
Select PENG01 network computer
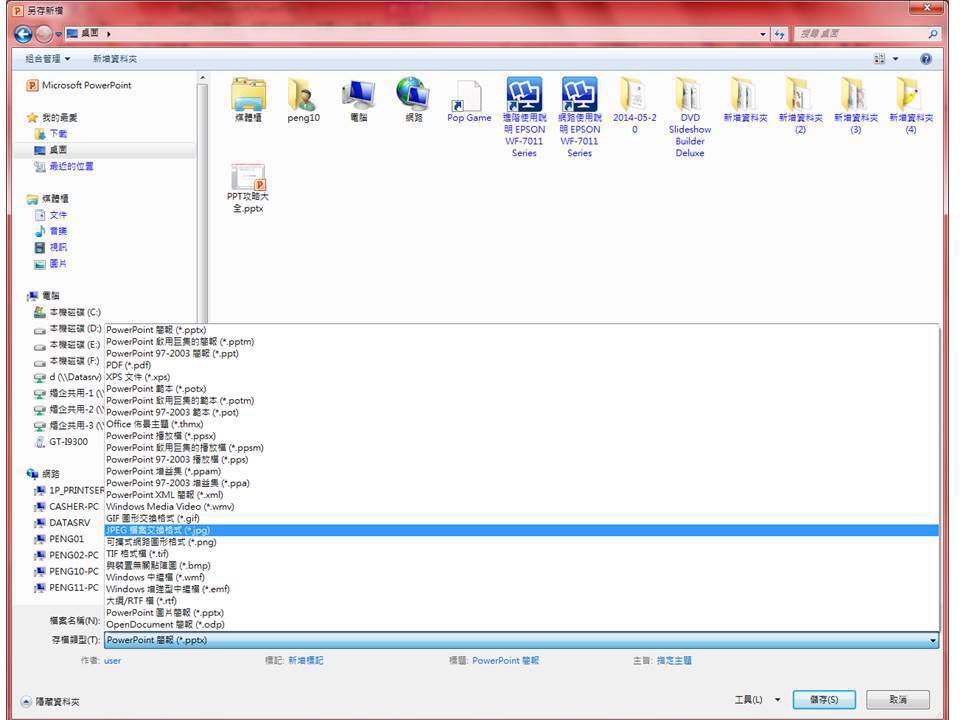pos(66,539)
